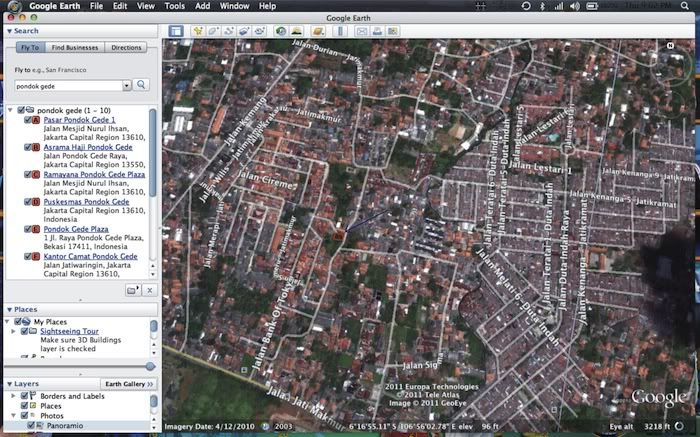700x437 pixels.
Task: Click the red placemark pin on the map
Action: 339,235
